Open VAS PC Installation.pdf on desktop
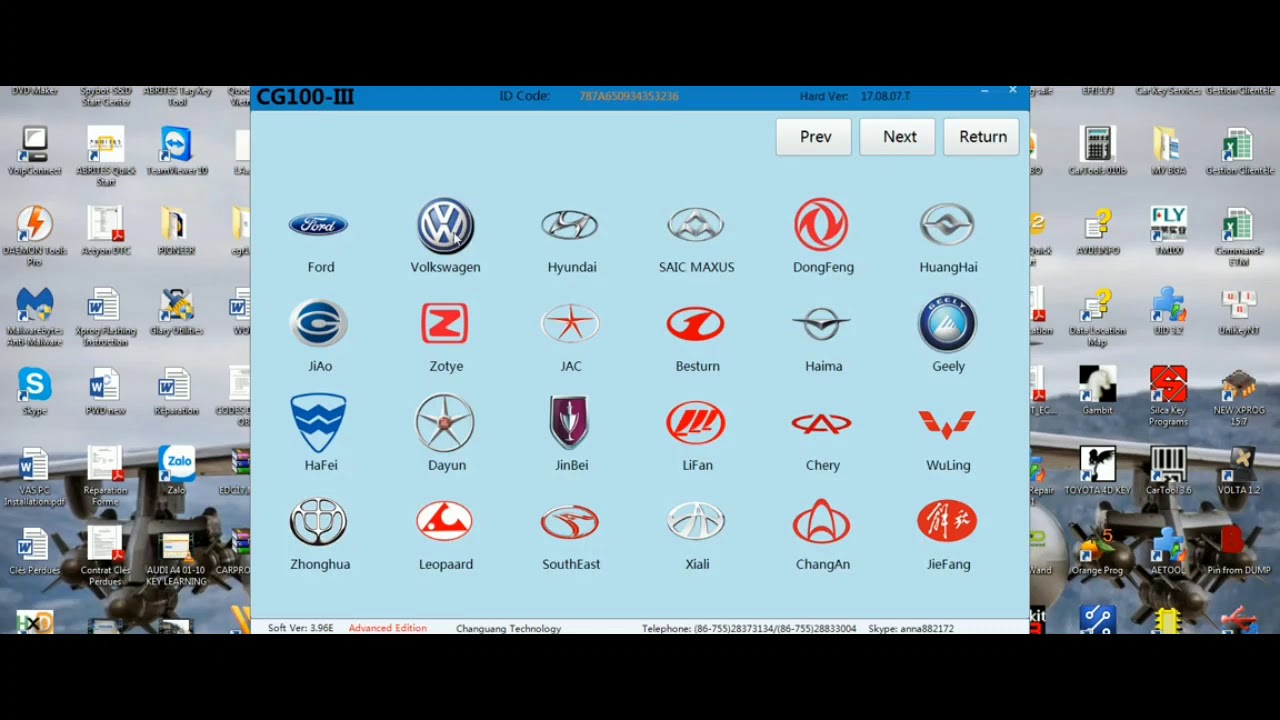The height and width of the screenshot is (720, 1280). click(34, 476)
